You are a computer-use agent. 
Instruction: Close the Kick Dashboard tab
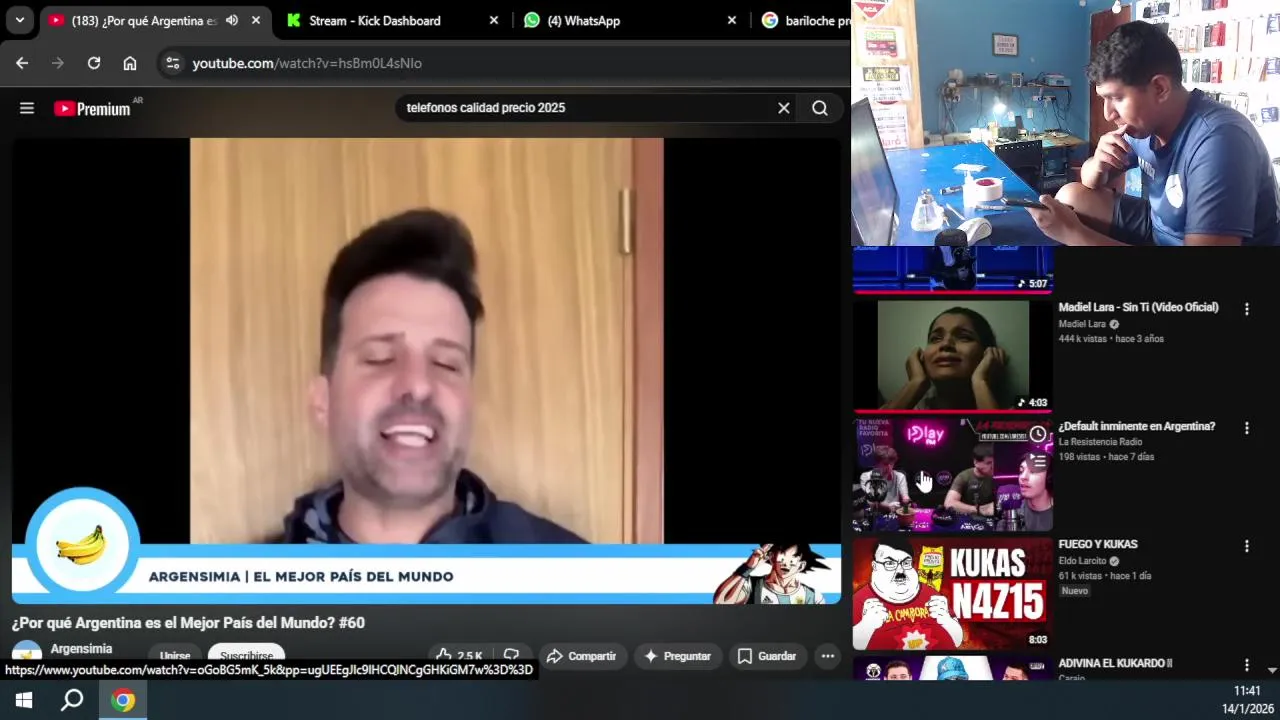point(494,20)
